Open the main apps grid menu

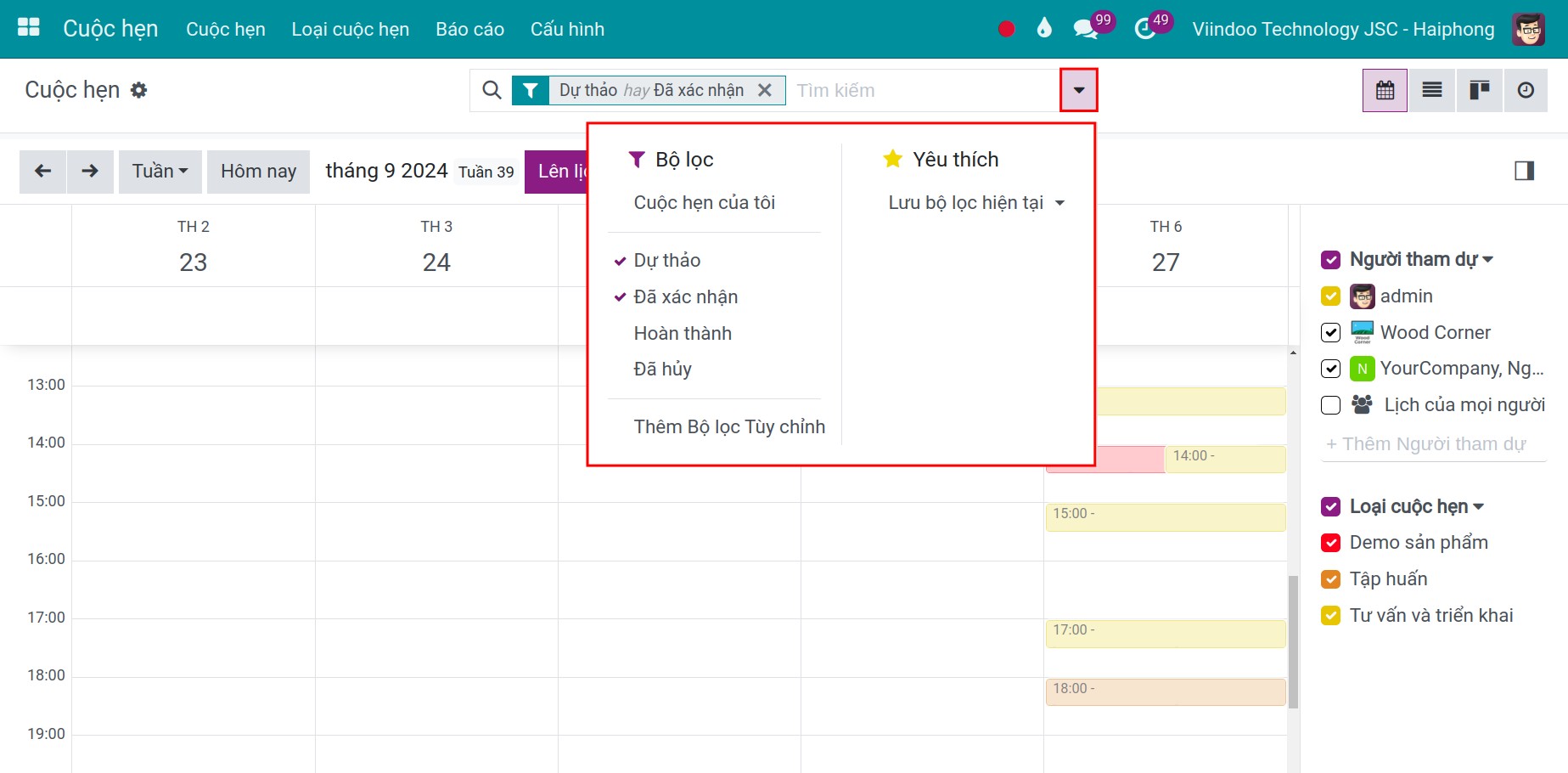pyautogui.click(x=29, y=28)
